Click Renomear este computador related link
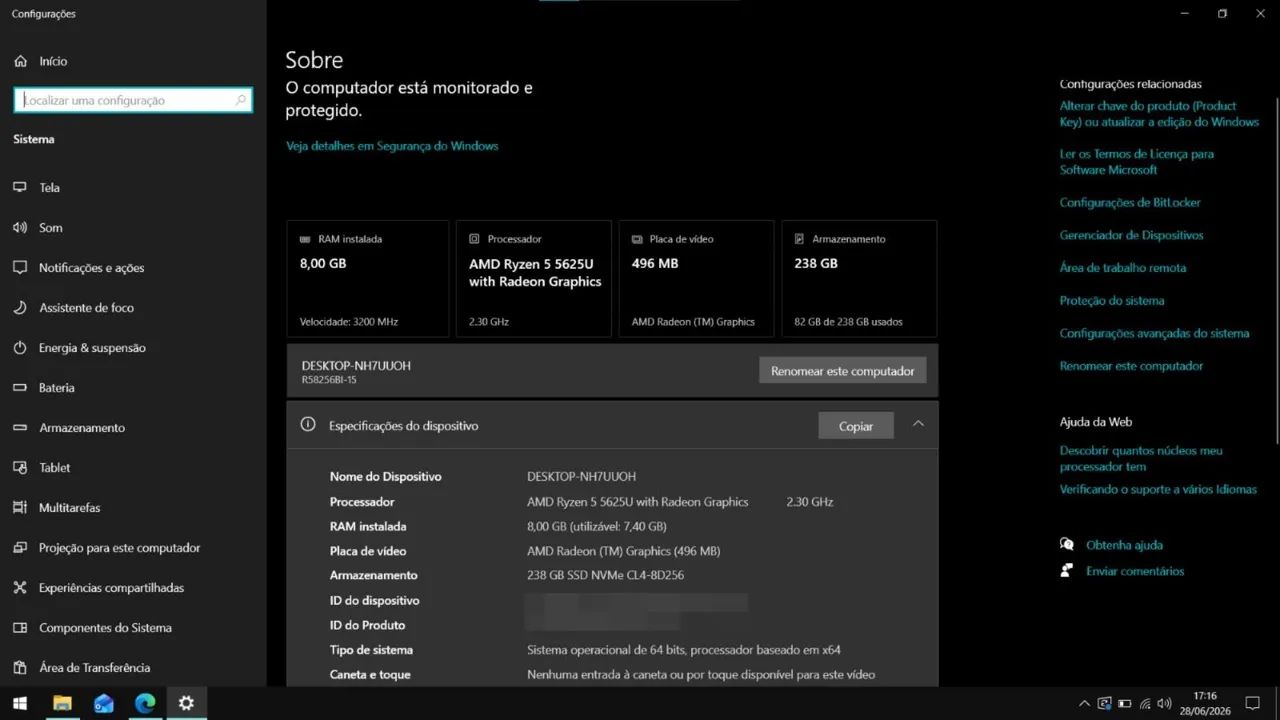The width and height of the screenshot is (1280, 720). [1131, 366]
